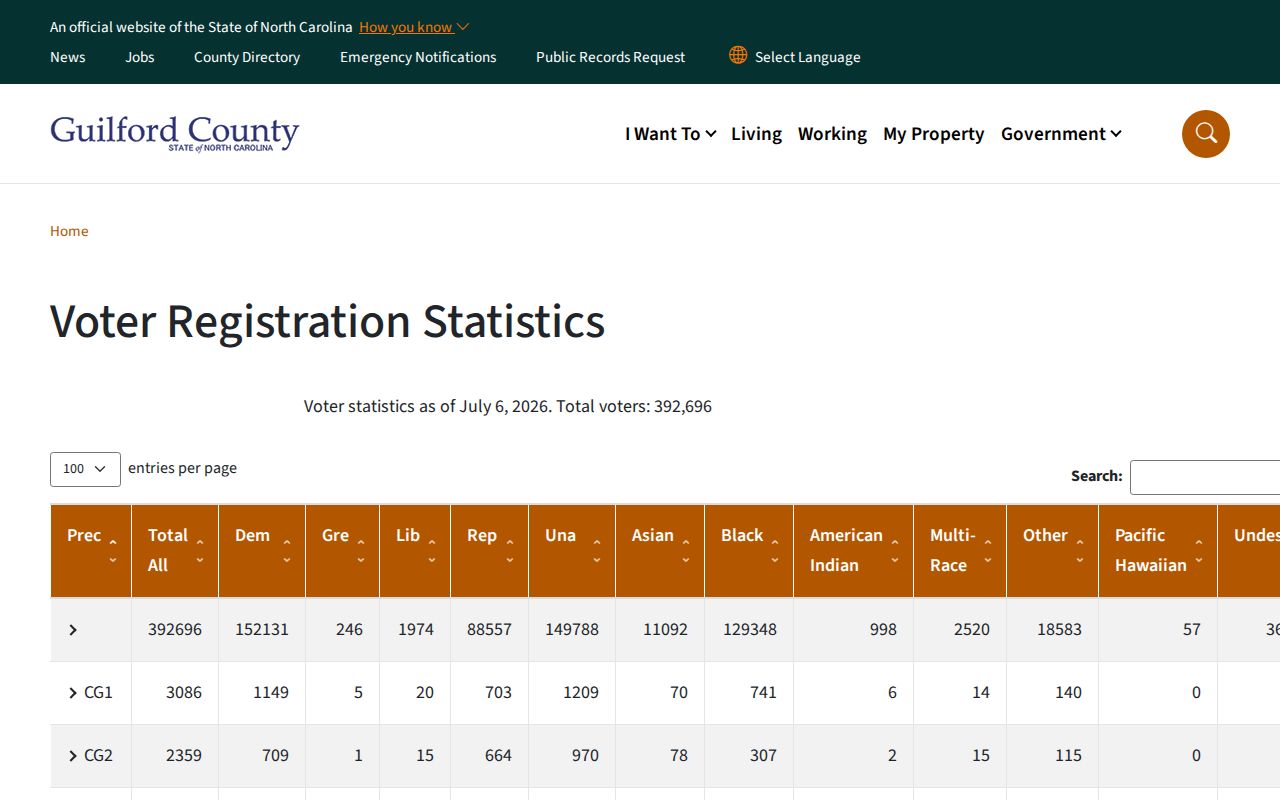
Task: Go to the Living menu item
Action: (x=756, y=134)
